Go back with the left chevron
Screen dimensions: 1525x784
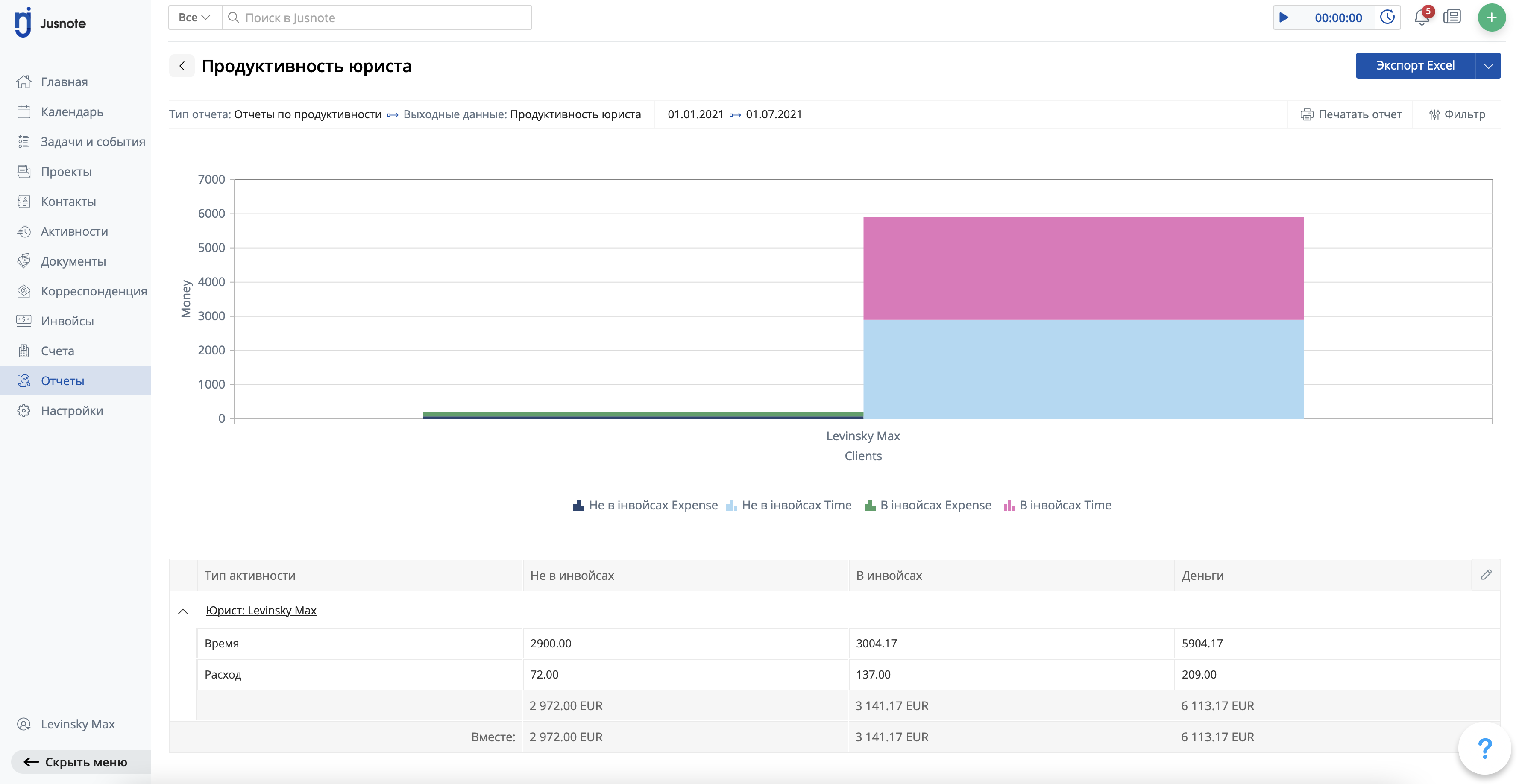182,66
